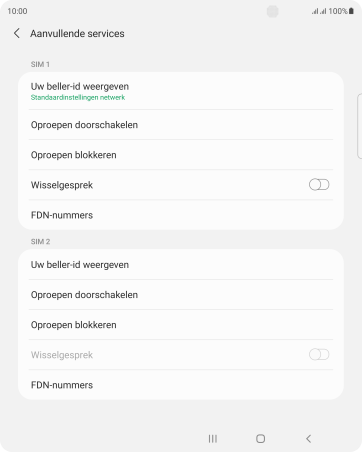362x452 pixels.
Task: Tap the green Standaardinstellingen netwerk text
Action: click(x=78, y=97)
